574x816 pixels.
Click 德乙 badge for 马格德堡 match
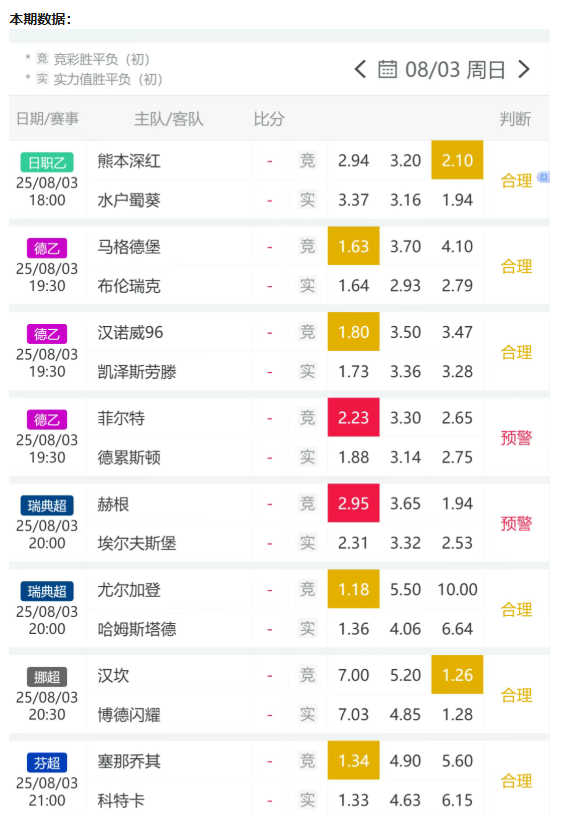pos(47,248)
